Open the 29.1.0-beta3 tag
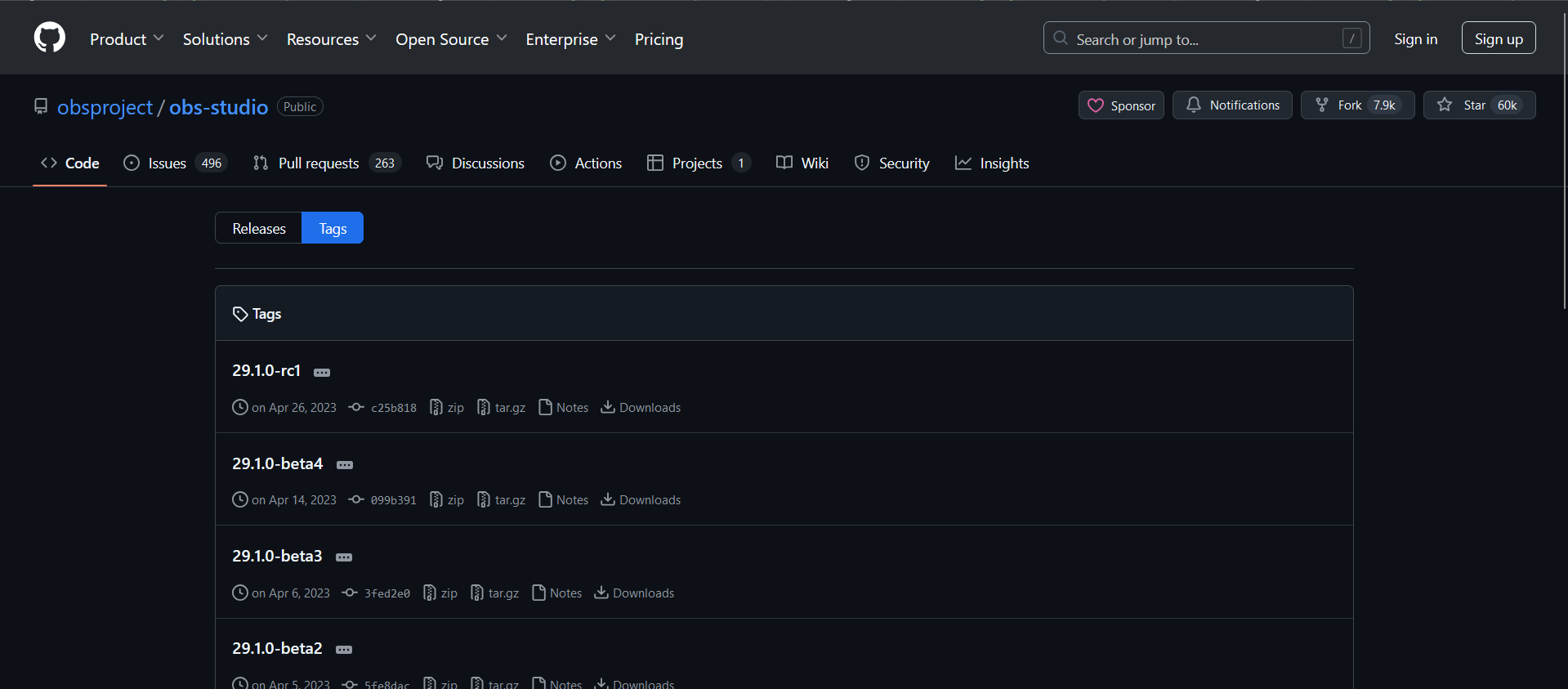 click(x=277, y=556)
